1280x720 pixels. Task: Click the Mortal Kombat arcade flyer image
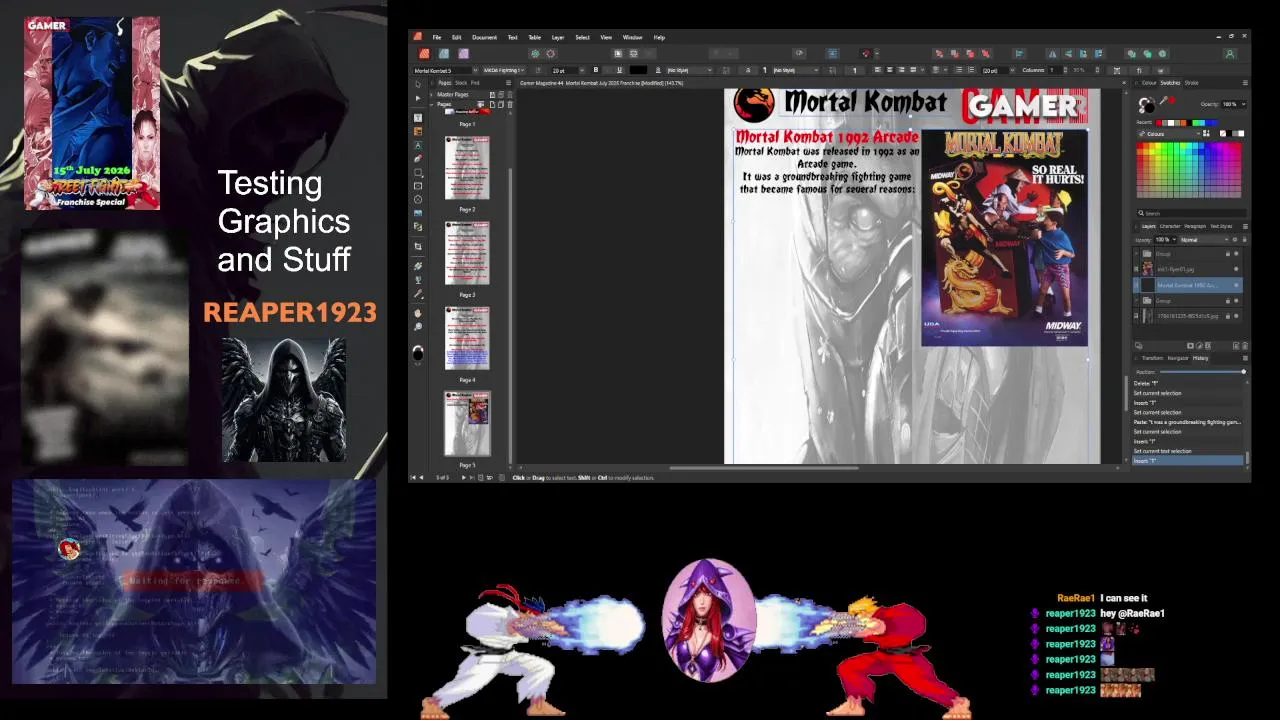(1004, 238)
